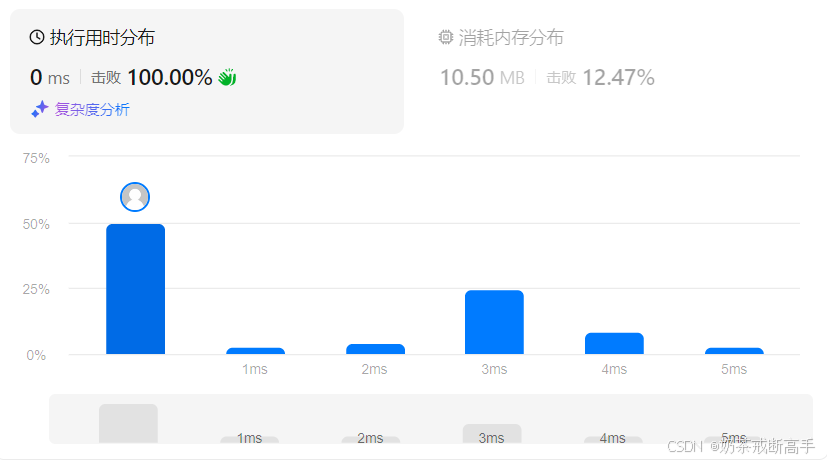Click the 4ms block in range overview
Viewport: 827px width, 462px height.
(x=613, y=439)
